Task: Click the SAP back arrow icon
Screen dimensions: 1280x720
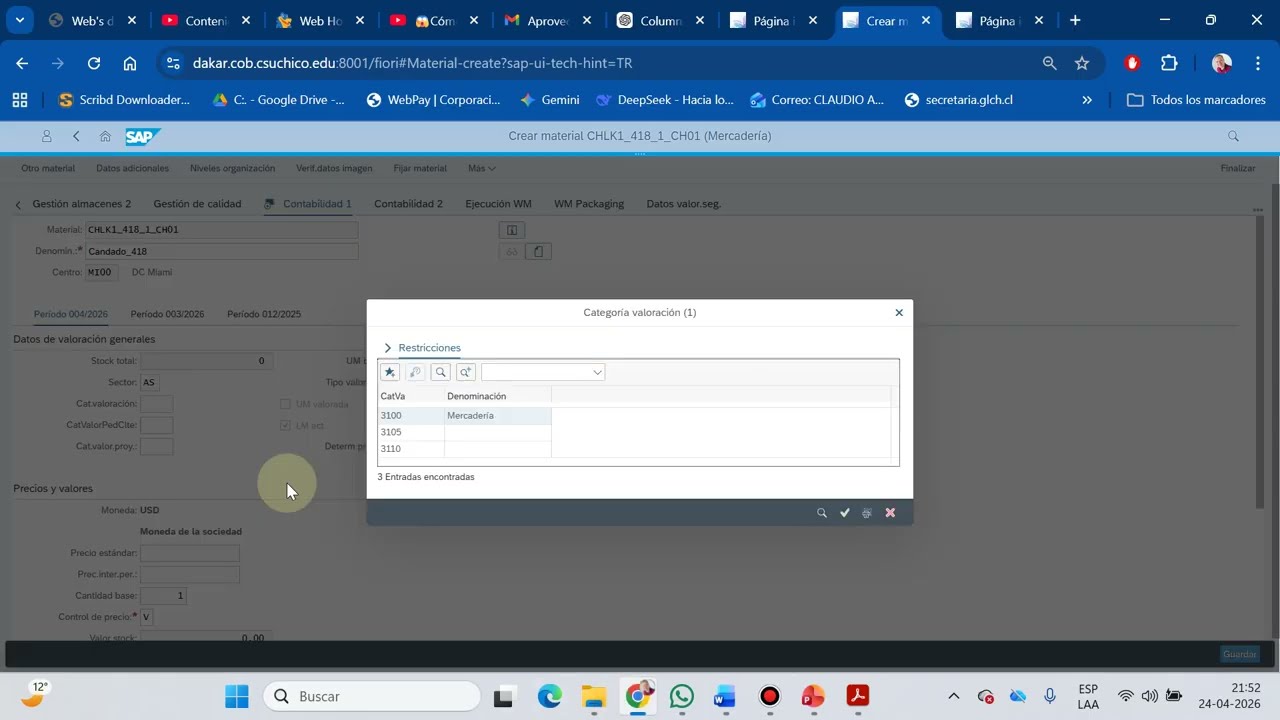Action: tap(76, 136)
